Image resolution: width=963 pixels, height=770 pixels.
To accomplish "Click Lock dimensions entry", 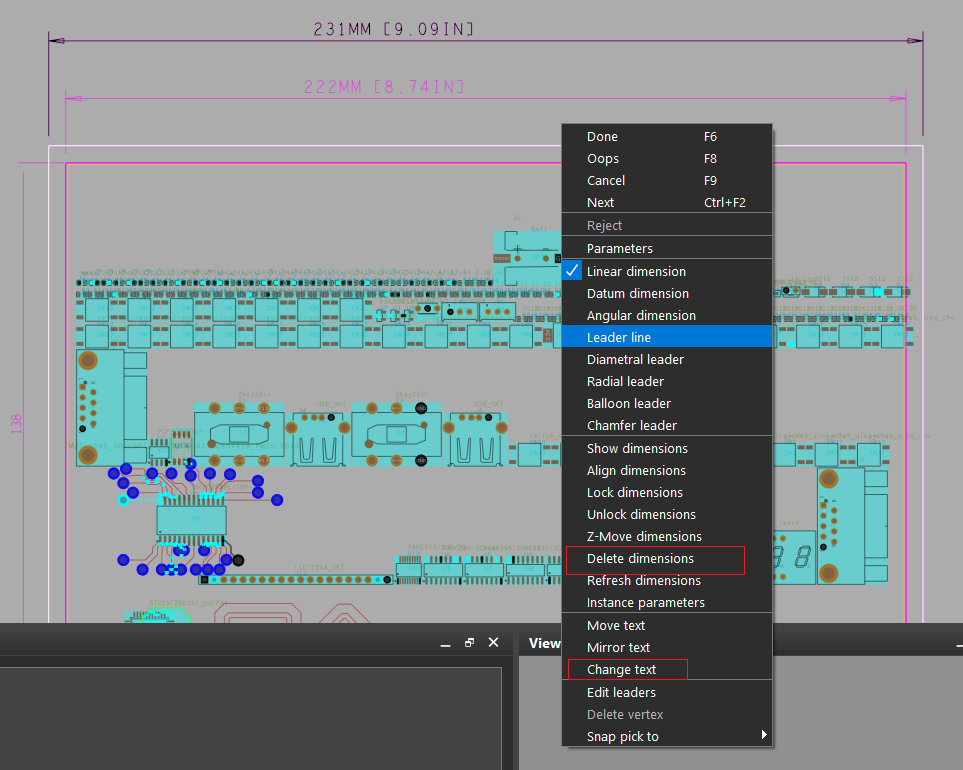I will 634,492.
